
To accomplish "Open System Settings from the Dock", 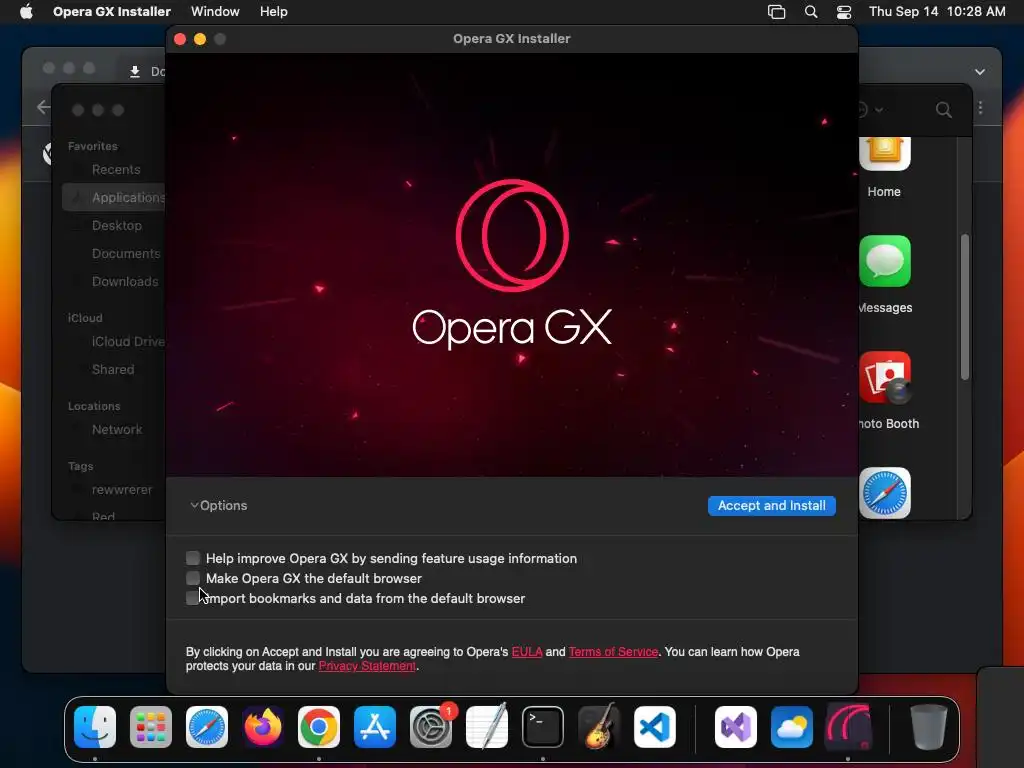I will tap(431, 727).
